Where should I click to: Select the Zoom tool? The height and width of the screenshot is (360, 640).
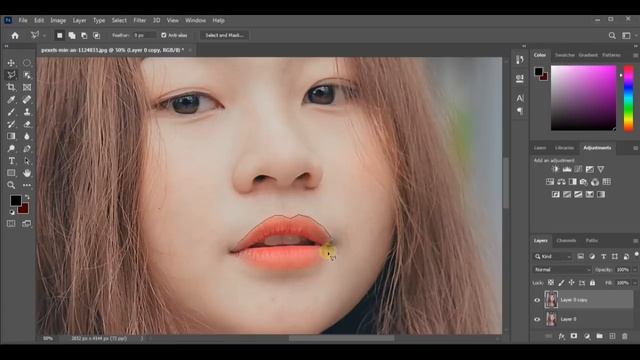[11, 185]
